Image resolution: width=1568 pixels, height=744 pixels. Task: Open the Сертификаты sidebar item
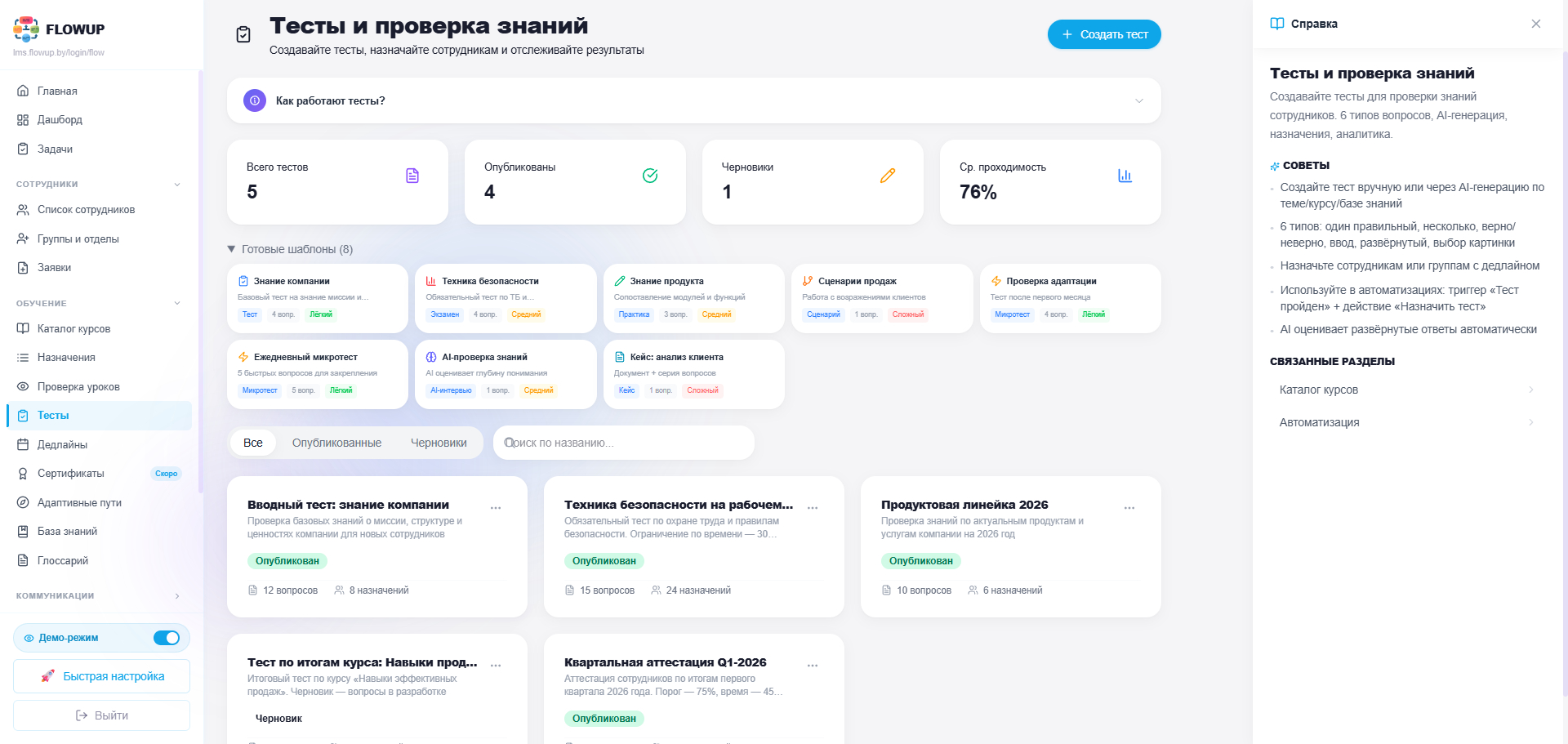(100, 474)
